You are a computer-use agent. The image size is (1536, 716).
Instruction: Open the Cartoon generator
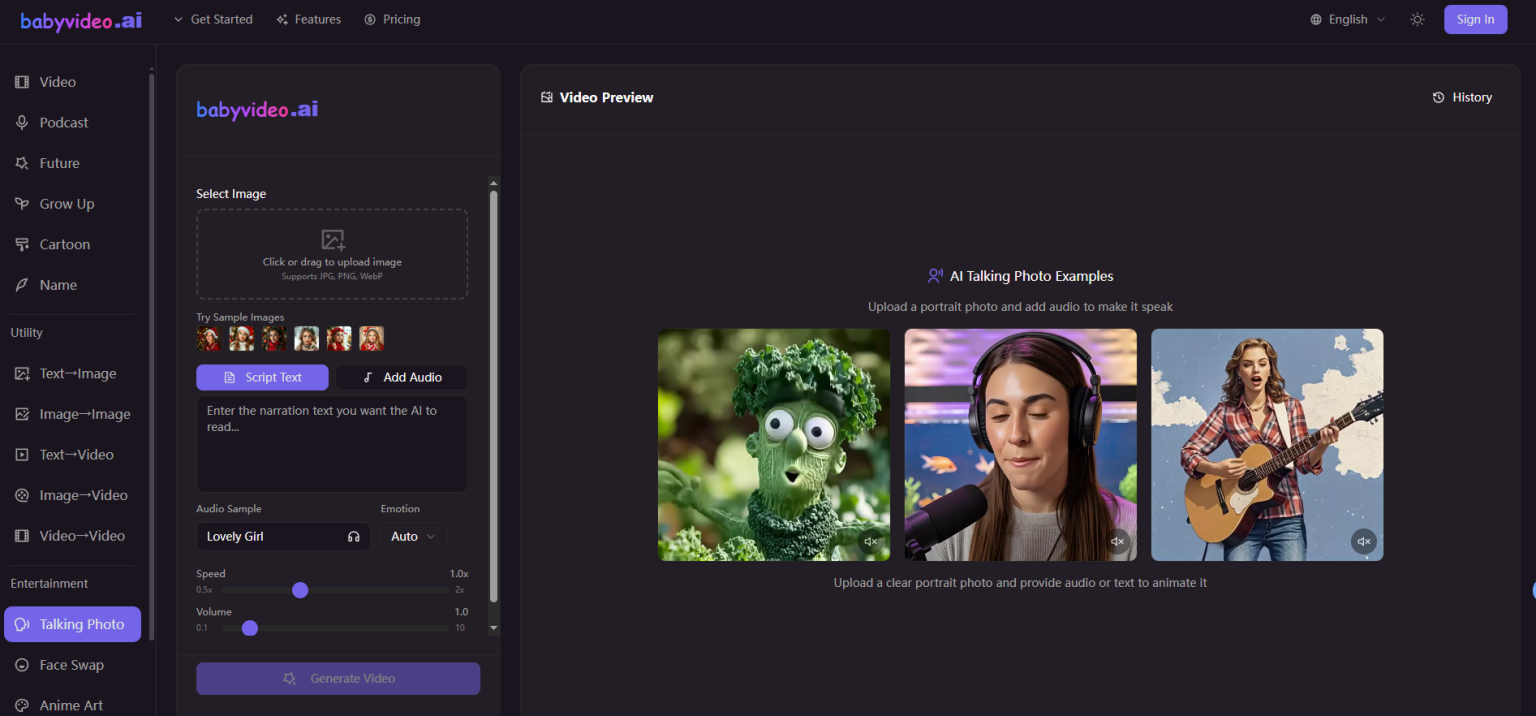(62, 244)
